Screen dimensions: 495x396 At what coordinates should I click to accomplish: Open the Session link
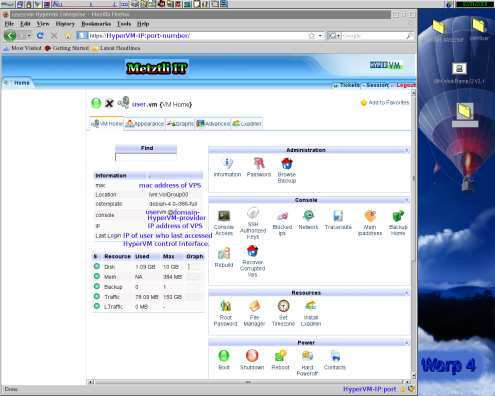[x=377, y=85]
